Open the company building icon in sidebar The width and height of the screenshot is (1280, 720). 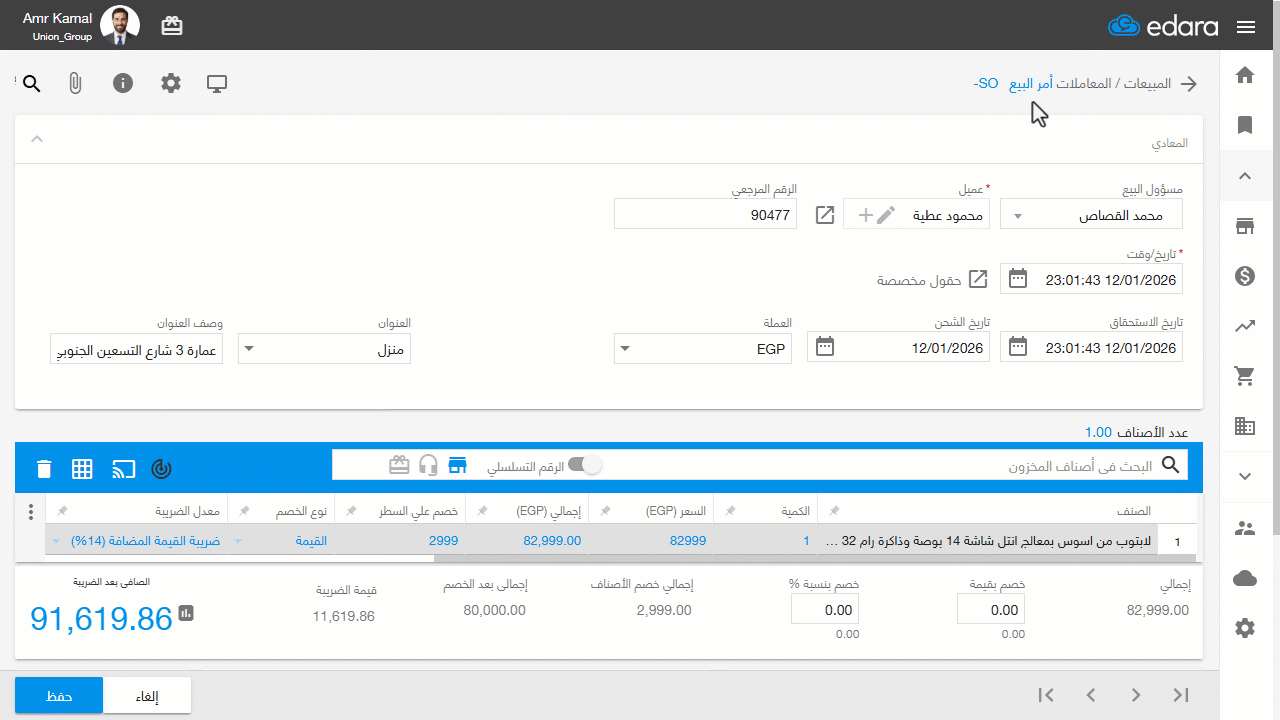click(x=1245, y=426)
